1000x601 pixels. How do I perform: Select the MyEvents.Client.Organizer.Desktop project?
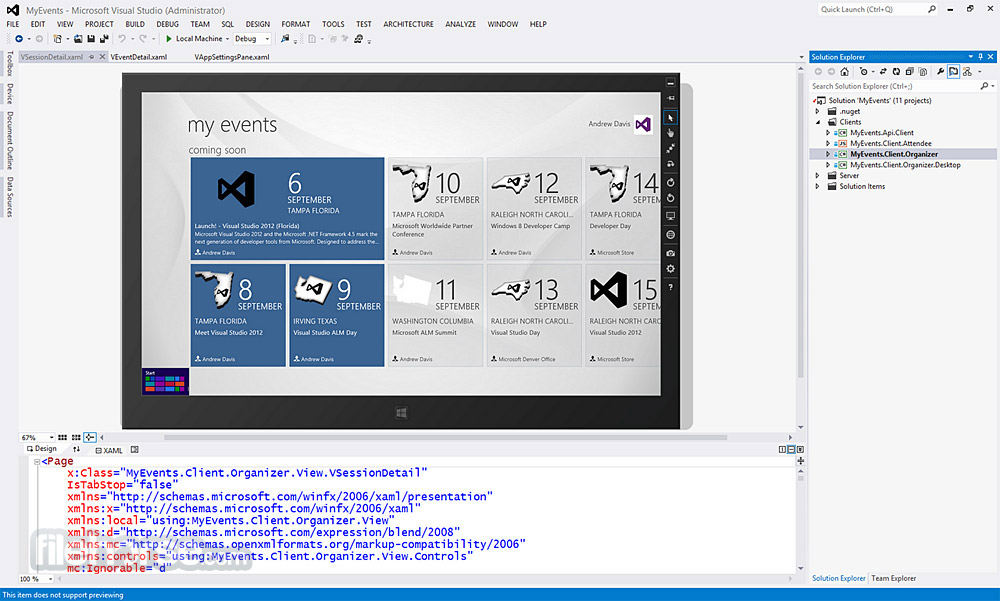(x=905, y=165)
